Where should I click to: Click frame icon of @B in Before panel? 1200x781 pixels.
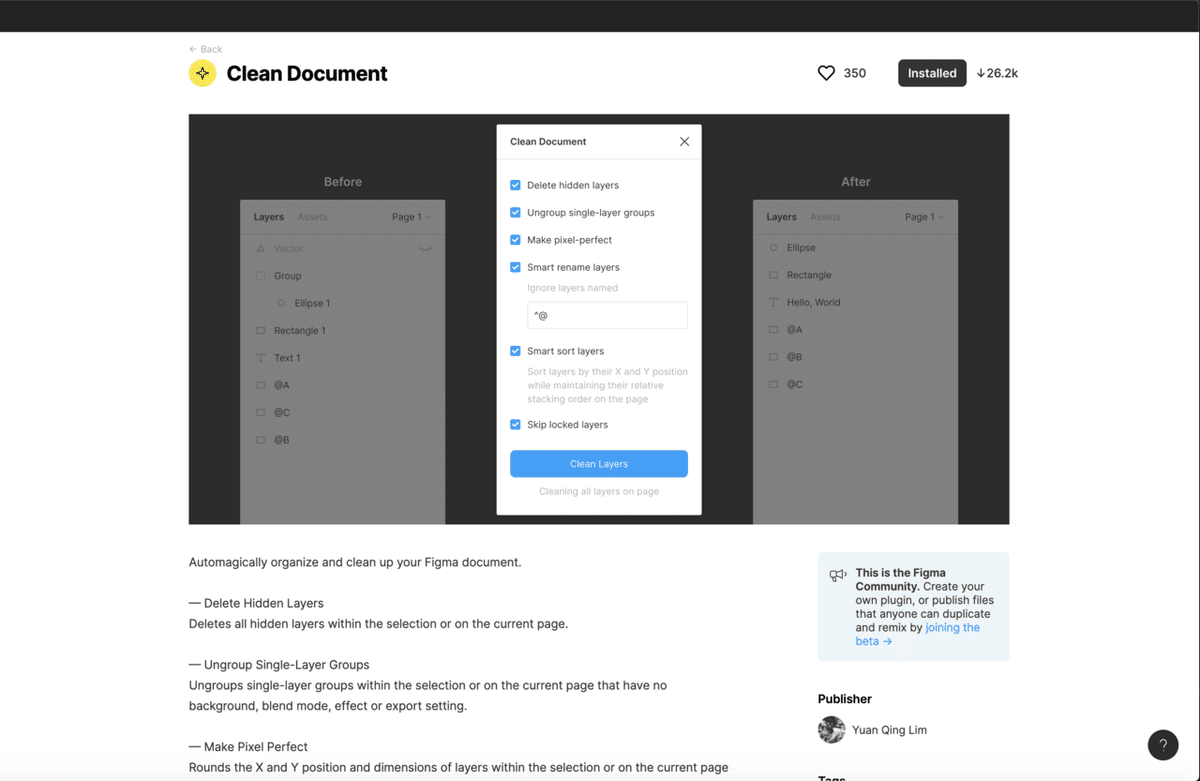click(261, 440)
